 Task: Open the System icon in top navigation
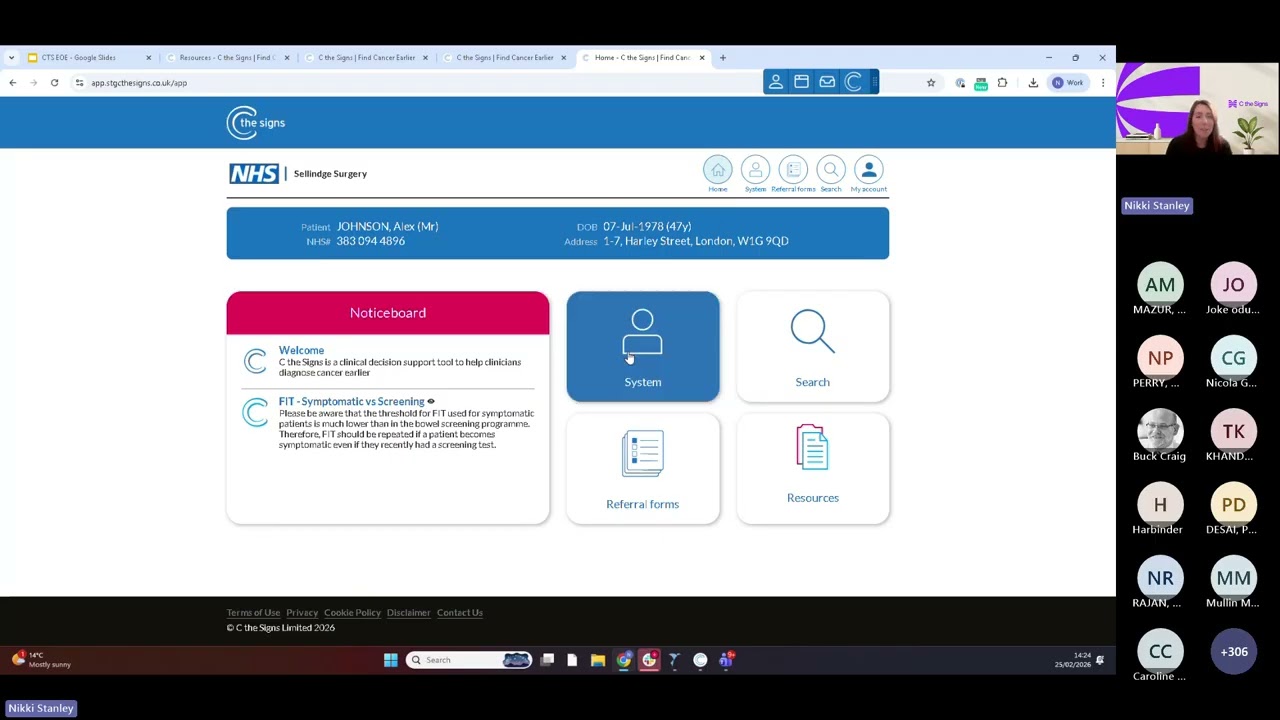tap(755, 170)
